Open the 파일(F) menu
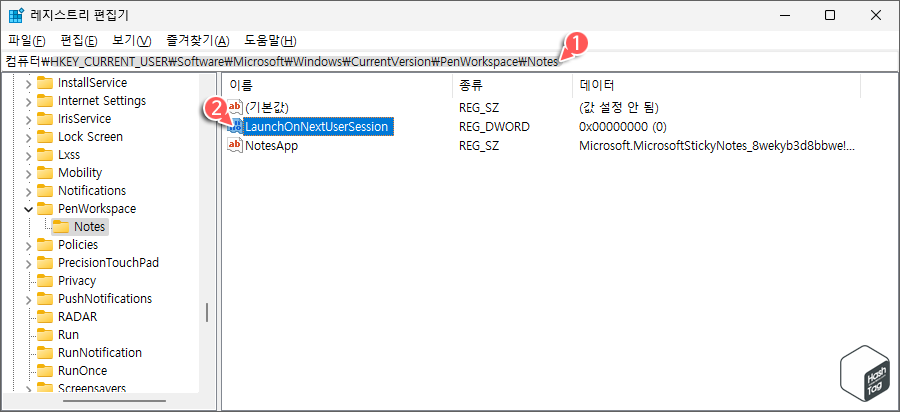Viewport: 900px width, 412px height. coord(26,41)
